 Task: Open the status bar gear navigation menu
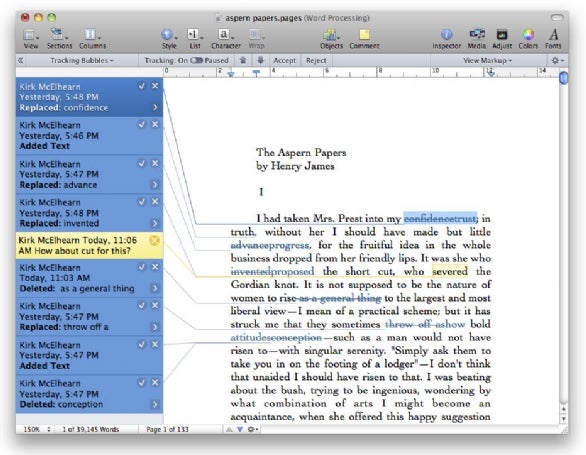point(253,430)
